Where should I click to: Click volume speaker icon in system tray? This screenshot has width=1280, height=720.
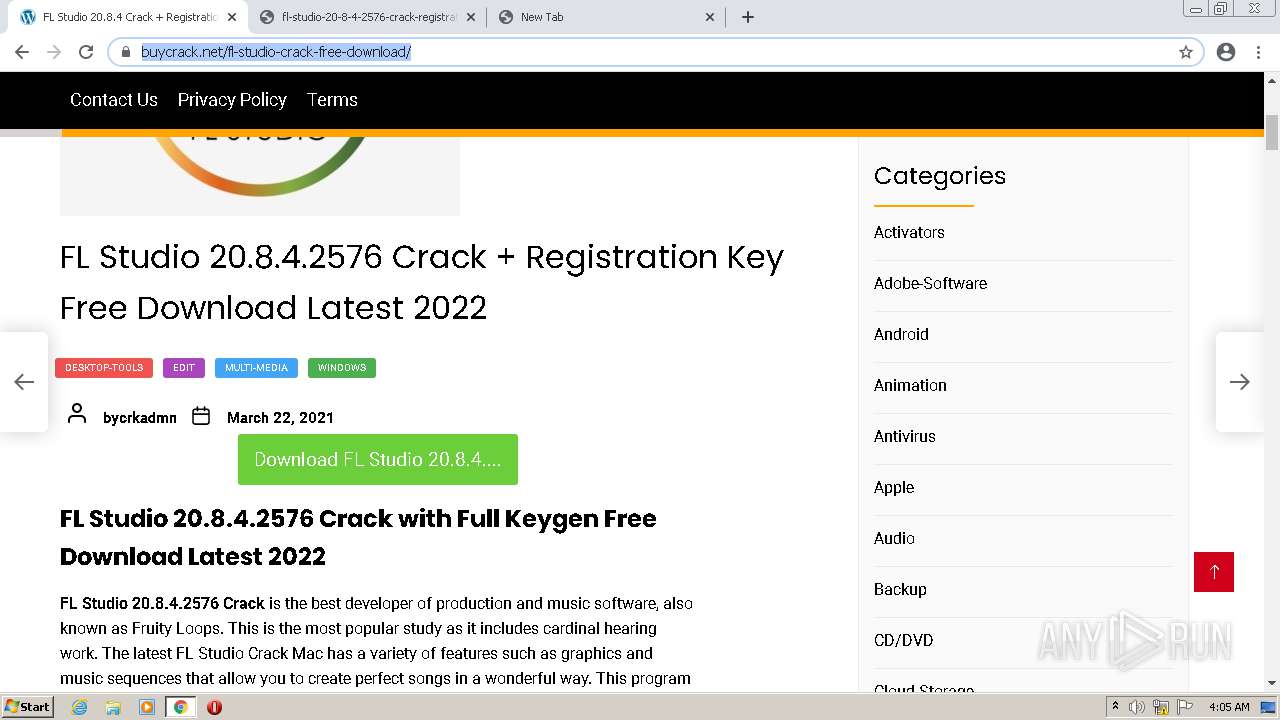(x=1137, y=707)
